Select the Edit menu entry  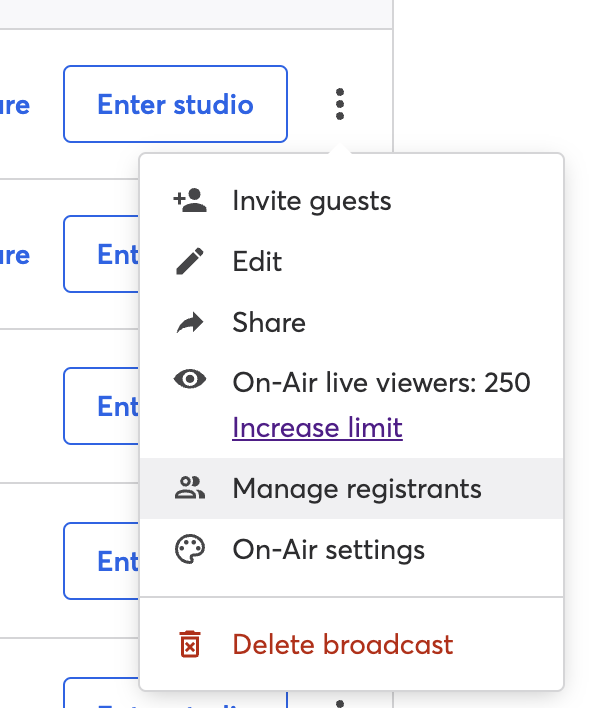[x=352, y=261]
